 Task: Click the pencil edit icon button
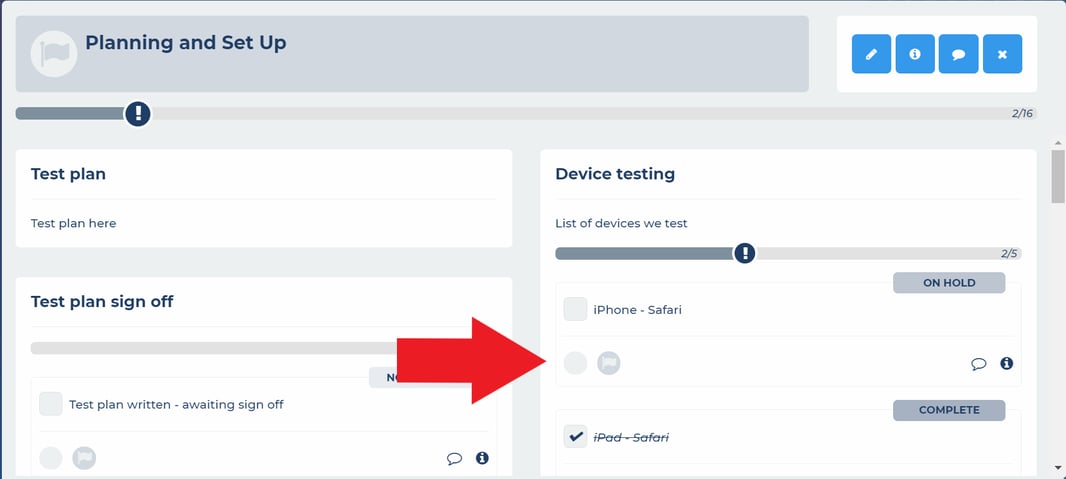tap(871, 54)
